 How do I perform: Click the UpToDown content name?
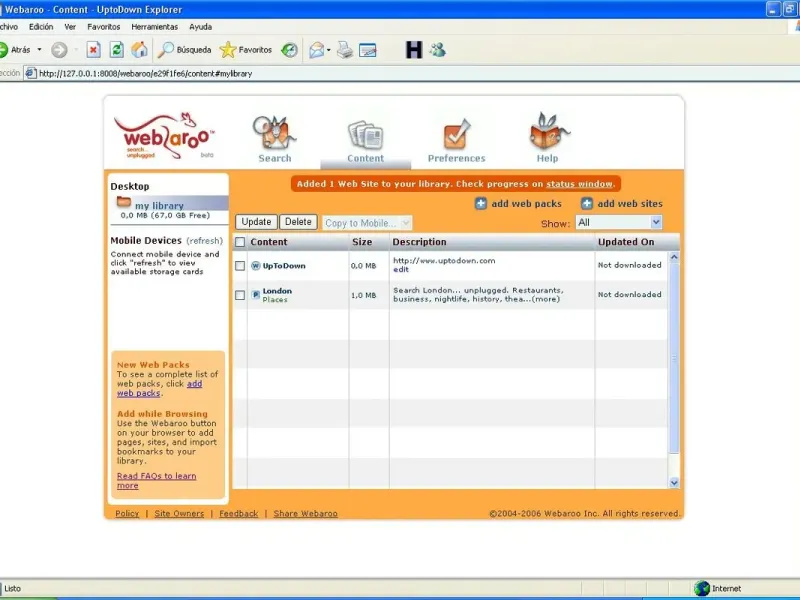click(284, 266)
